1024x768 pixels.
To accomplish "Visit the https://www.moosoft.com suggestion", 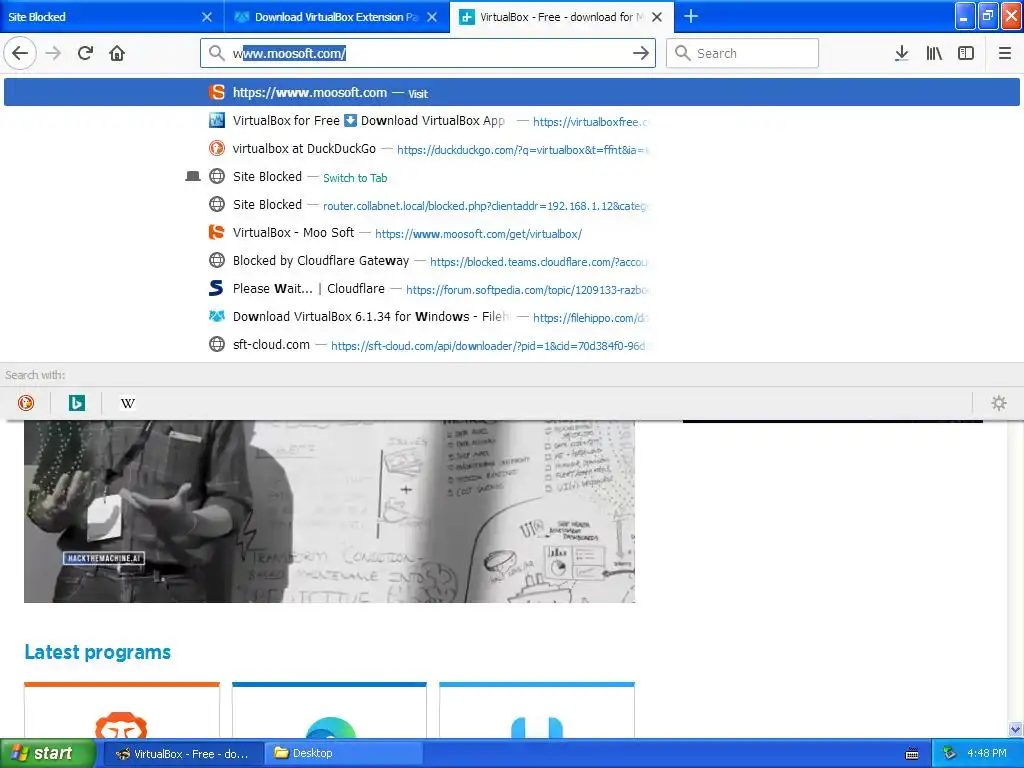I will click(x=512, y=92).
